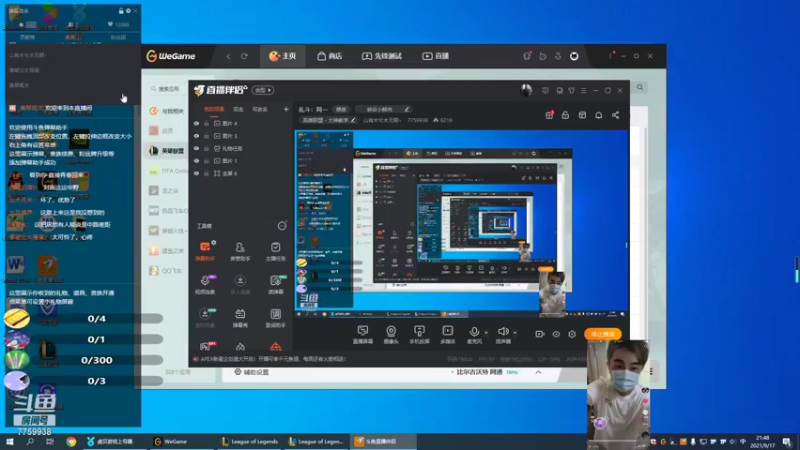
Task: Open the Windows Start menu
Action: click(10, 441)
